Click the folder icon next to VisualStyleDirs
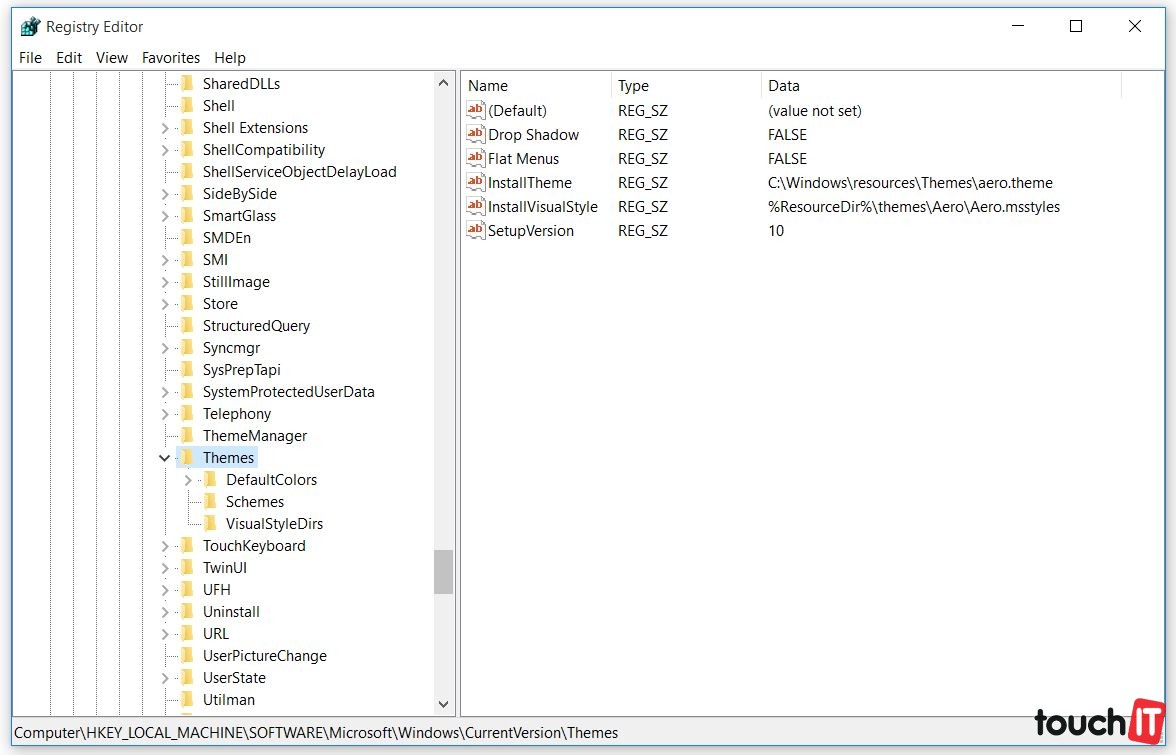 click(210, 524)
